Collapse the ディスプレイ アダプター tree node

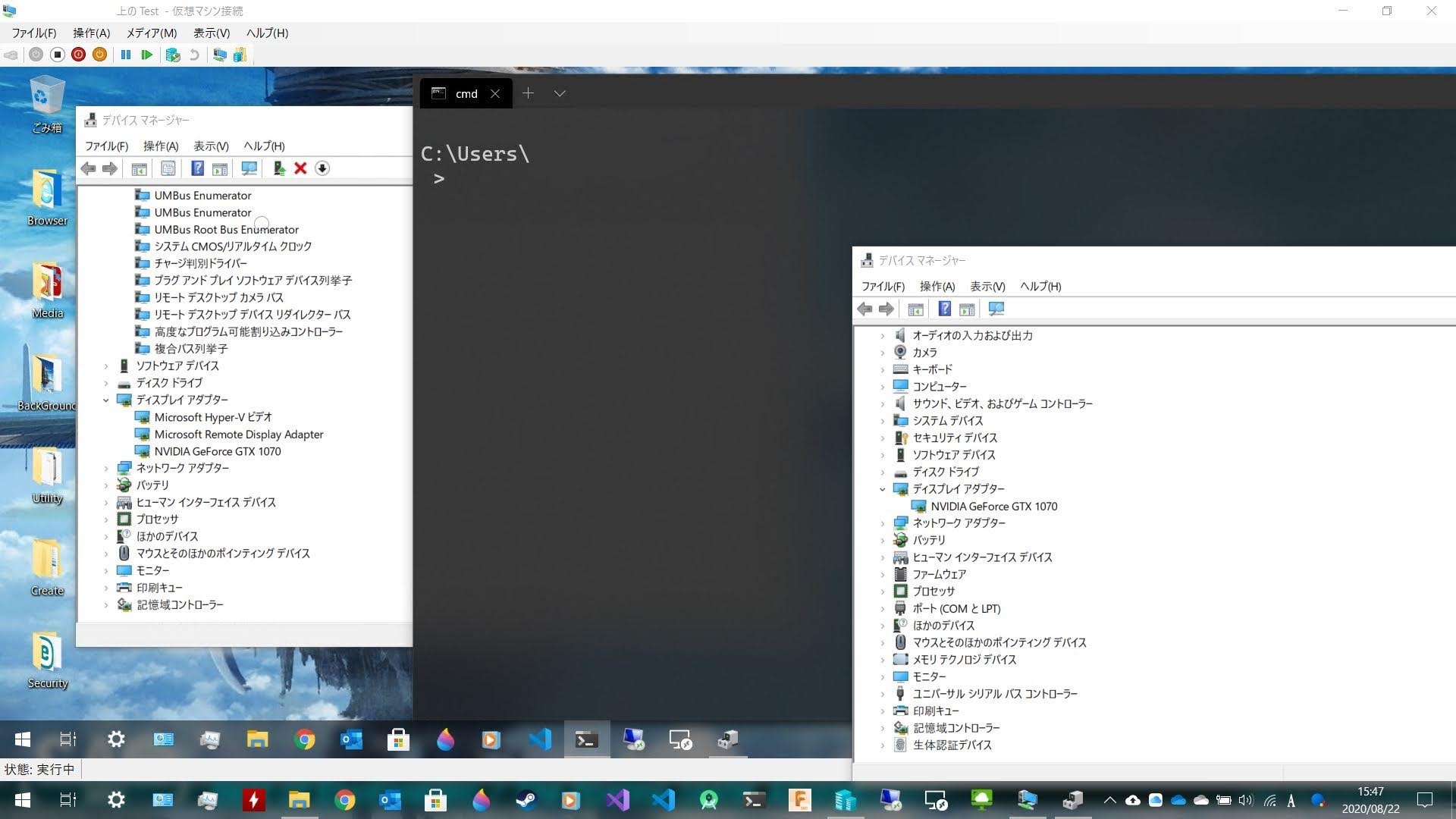[x=882, y=488]
